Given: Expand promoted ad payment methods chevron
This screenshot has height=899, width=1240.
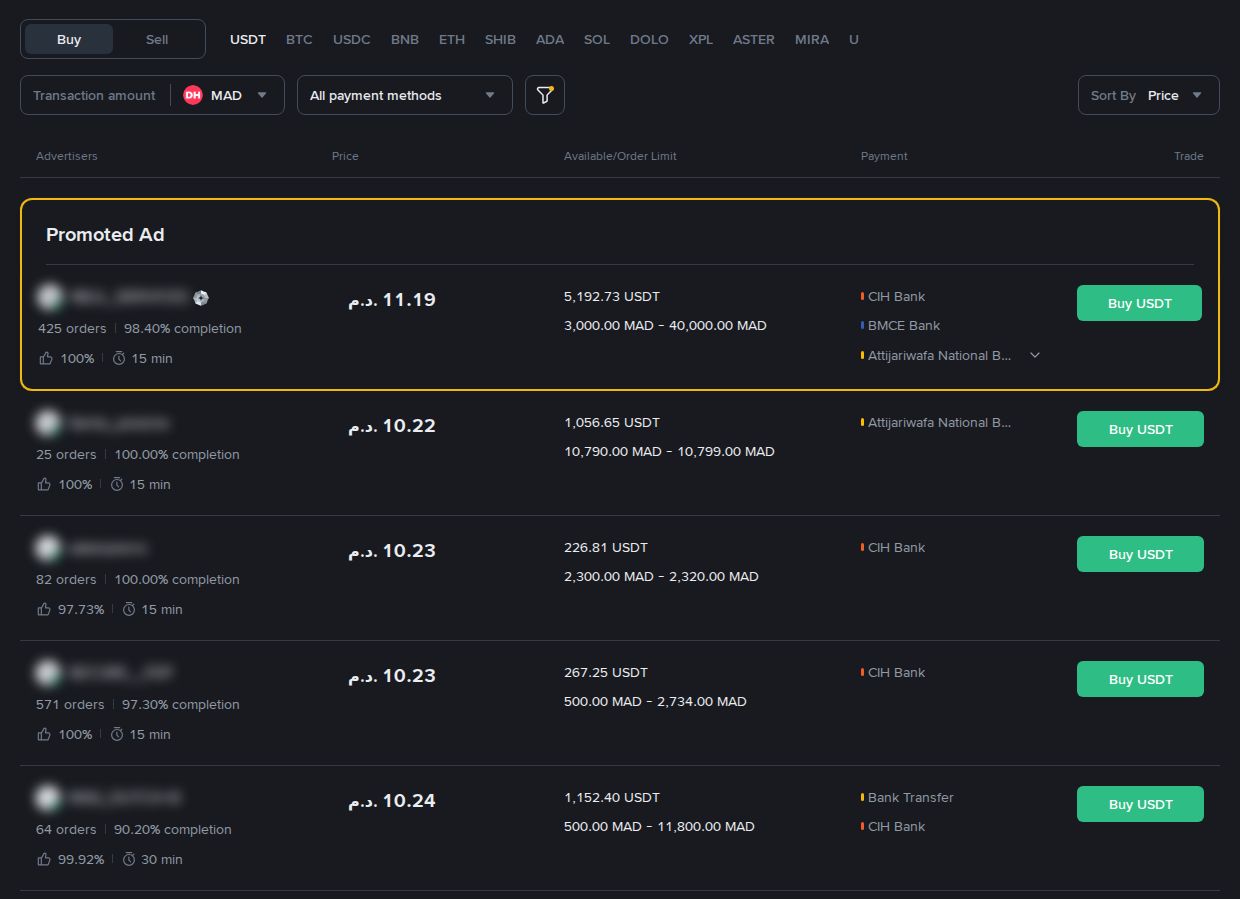Looking at the screenshot, I should [1035, 355].
